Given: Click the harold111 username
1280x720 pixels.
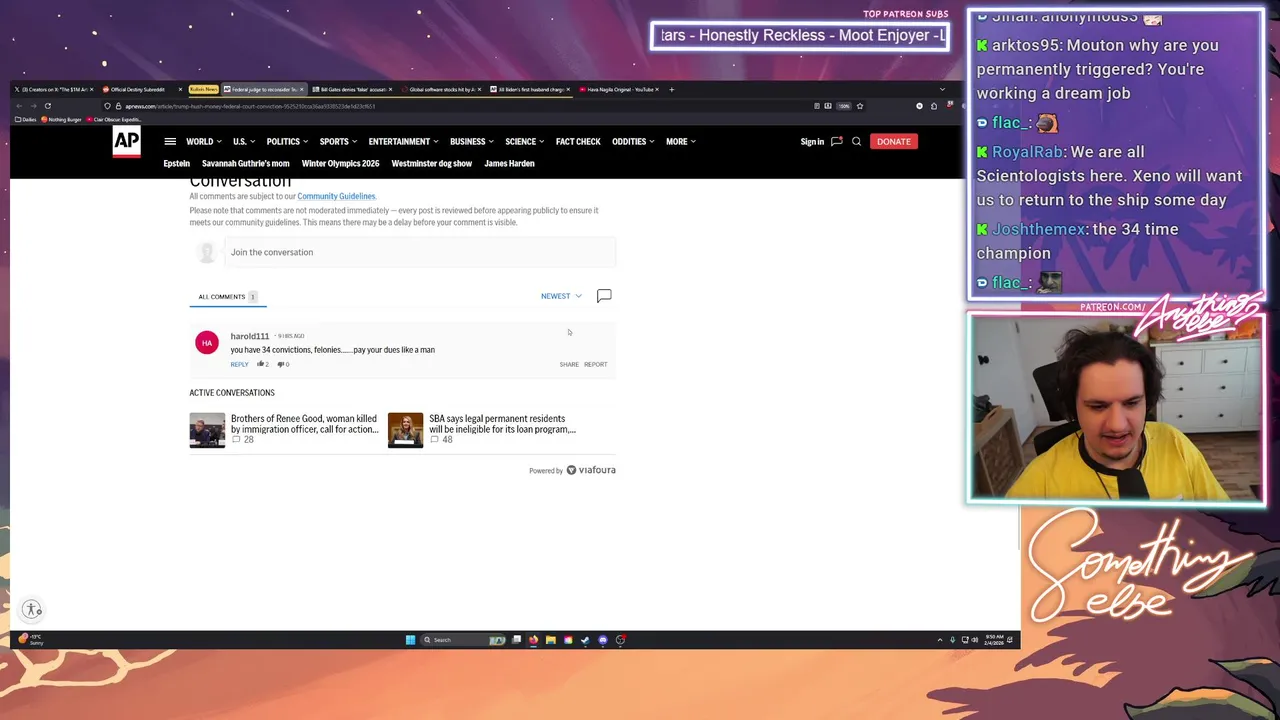Looking at the screenshot, I should [250, 336].
